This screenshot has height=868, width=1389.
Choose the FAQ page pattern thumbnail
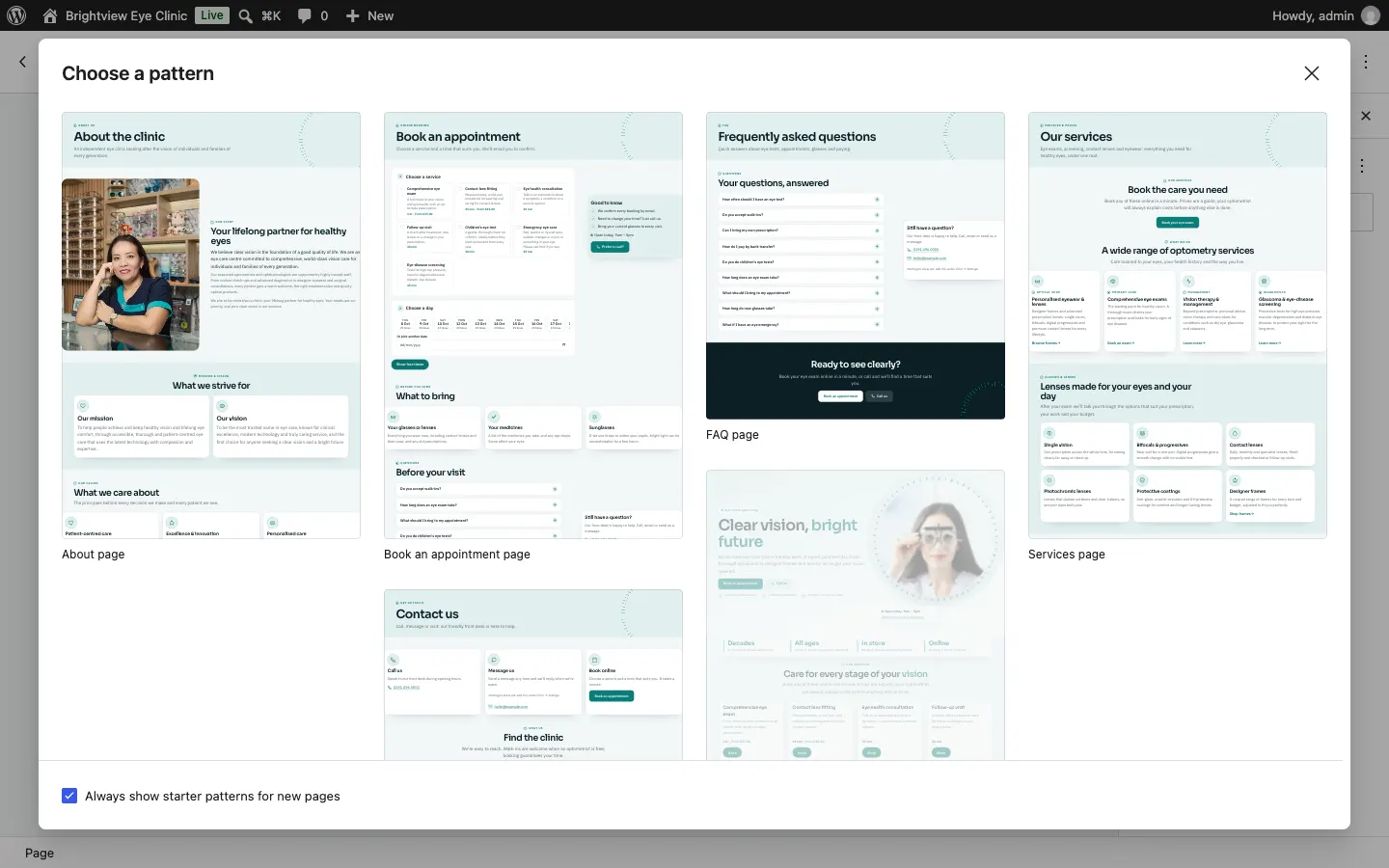[856, 265]
